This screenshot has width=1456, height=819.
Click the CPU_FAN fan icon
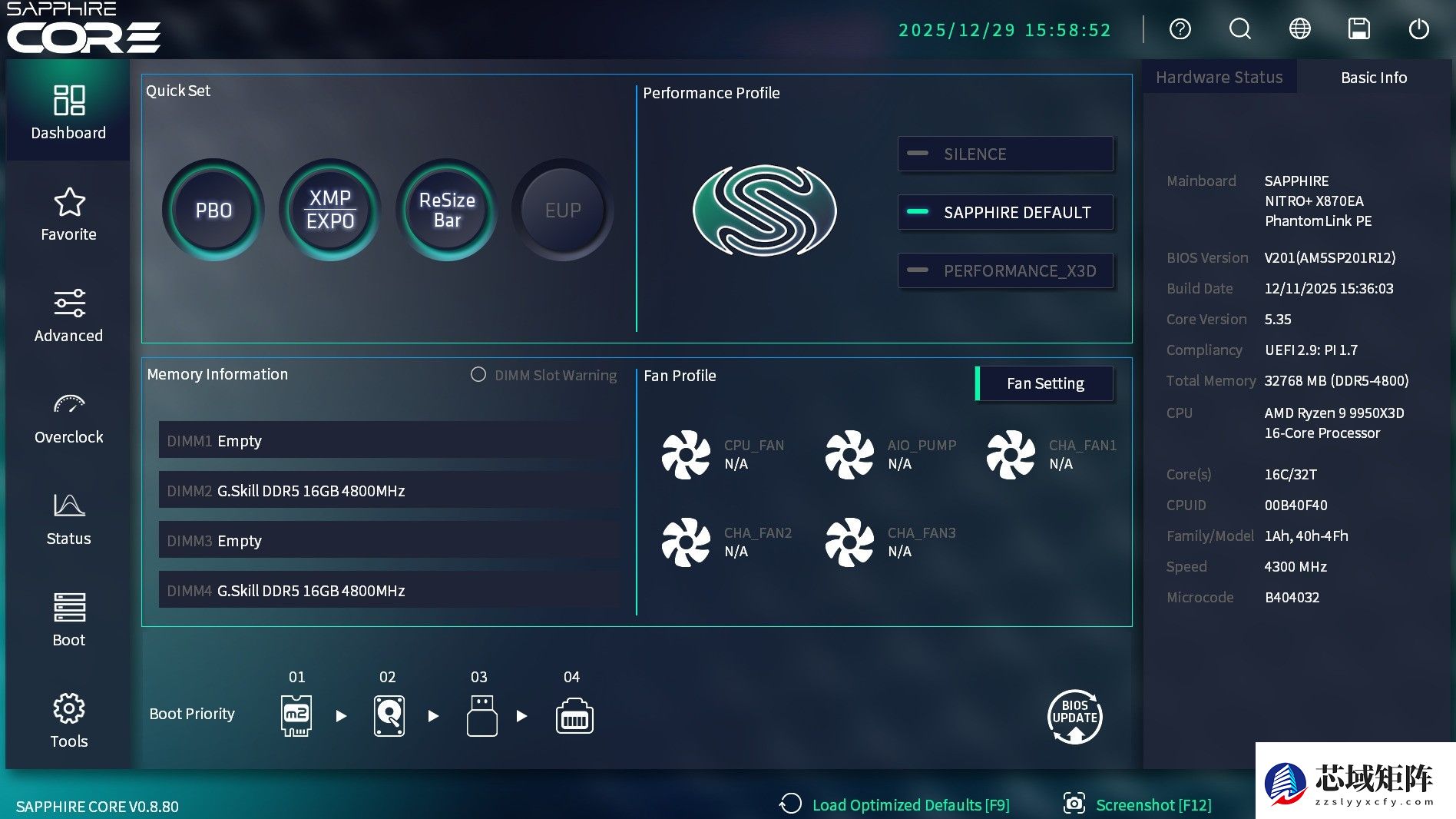pyautogui.click(x=686, y=454)
